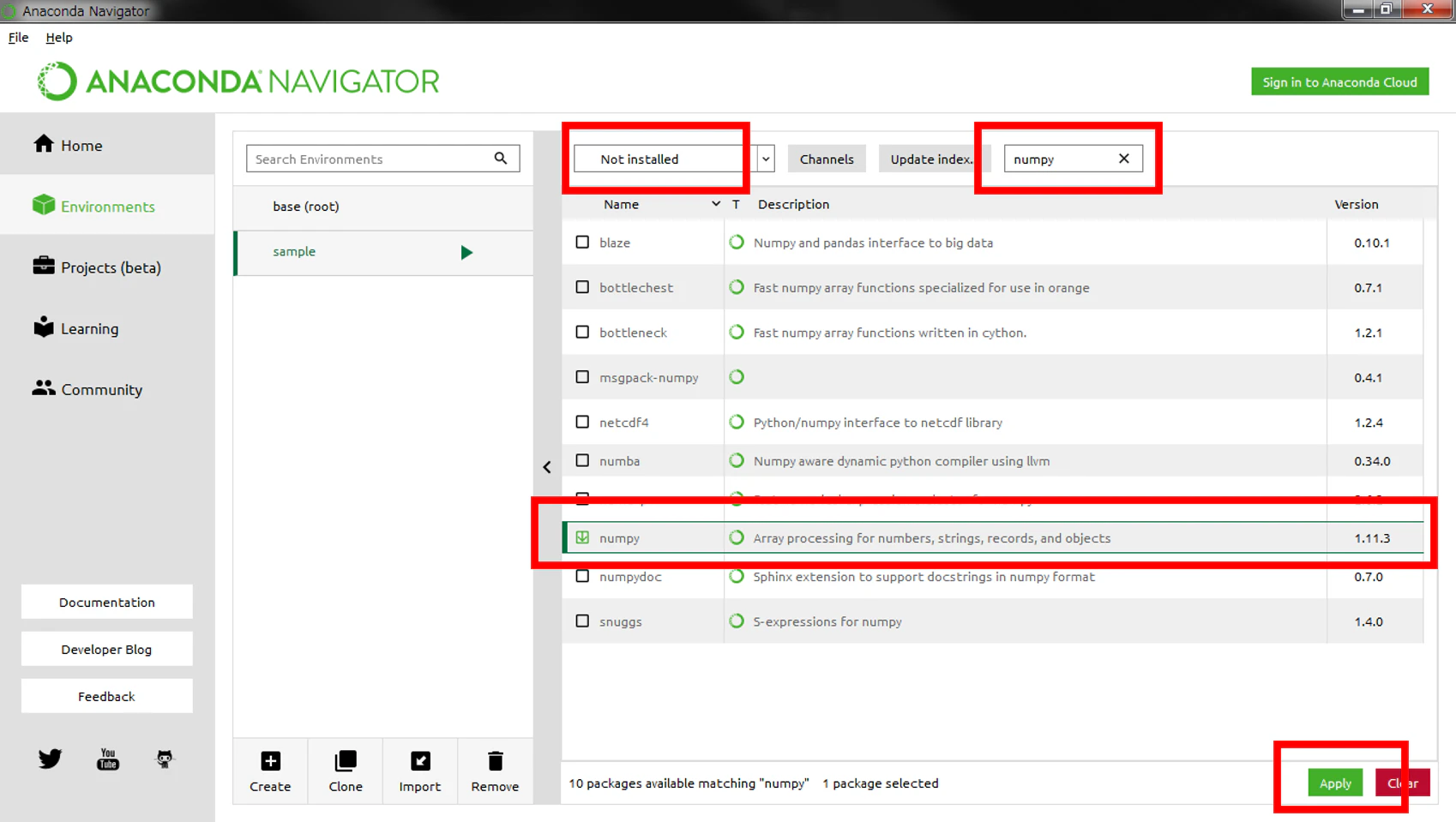Open the File menu
Screen dimensions: 1456x822
tap(18, 38)
